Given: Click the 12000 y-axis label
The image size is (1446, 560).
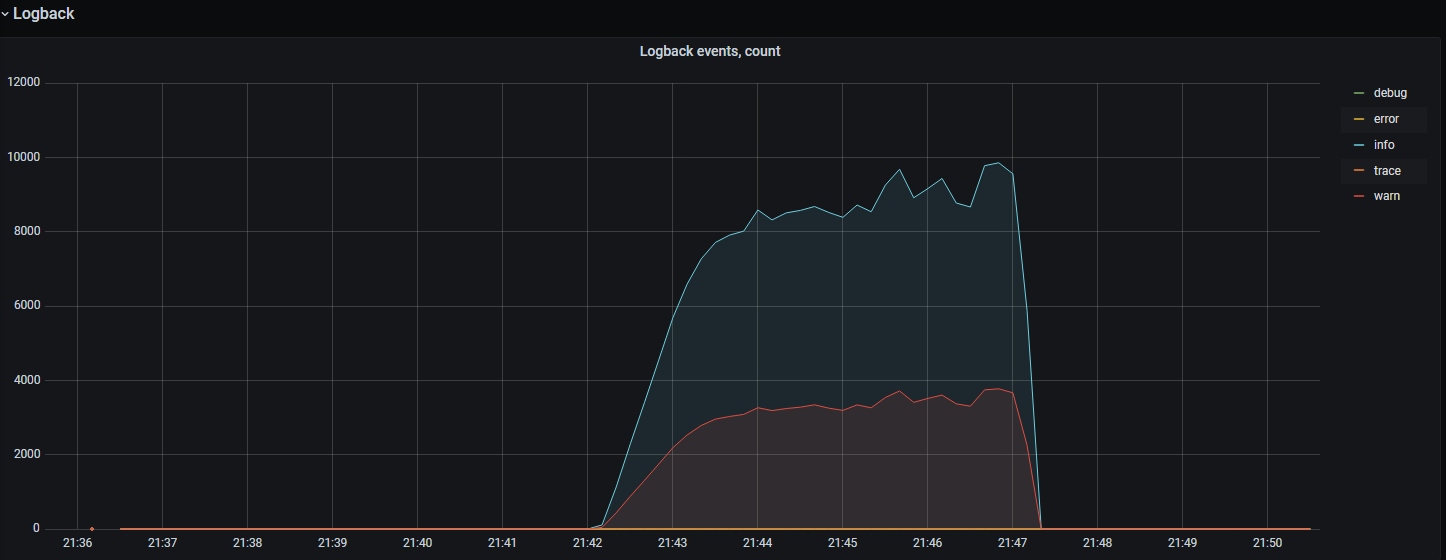Looking at the screenshot, I should (23, 83).
